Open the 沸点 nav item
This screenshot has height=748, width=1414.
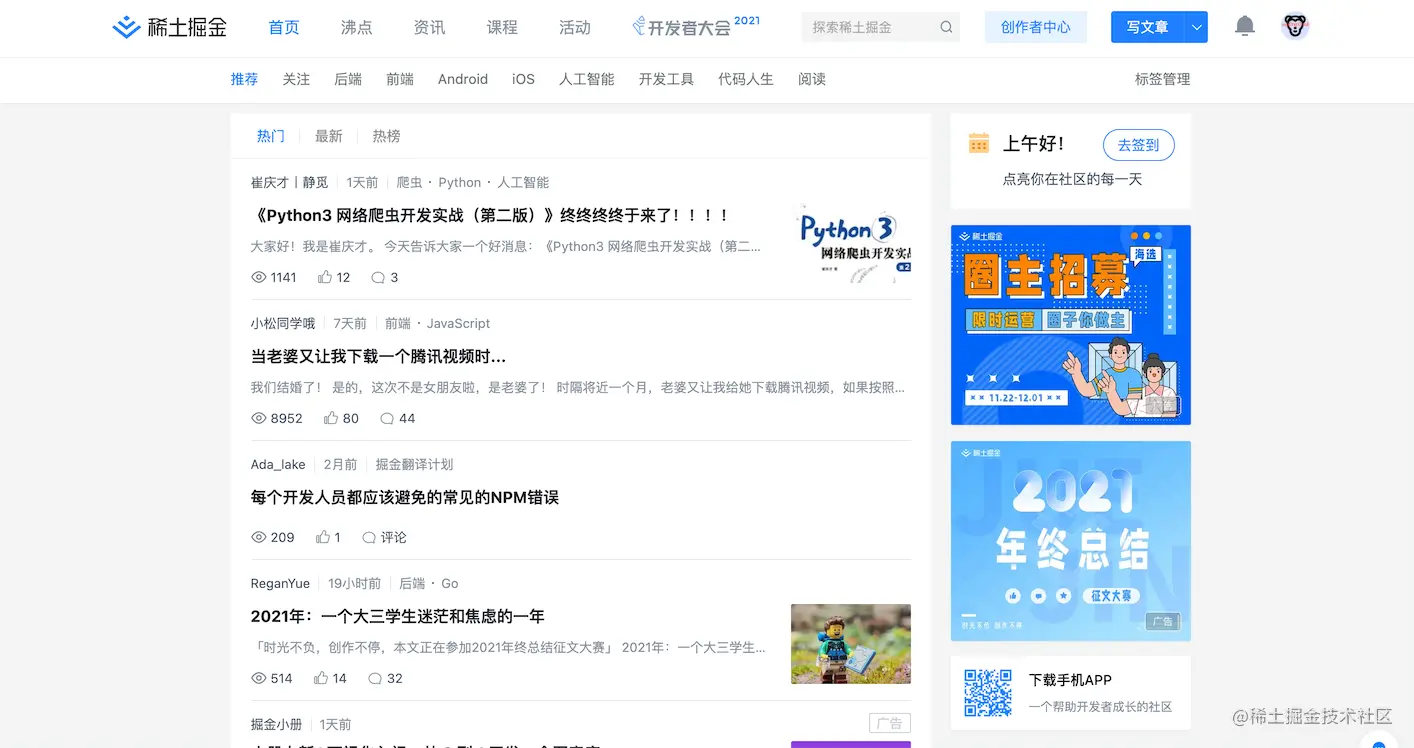(x=356, y=27)
